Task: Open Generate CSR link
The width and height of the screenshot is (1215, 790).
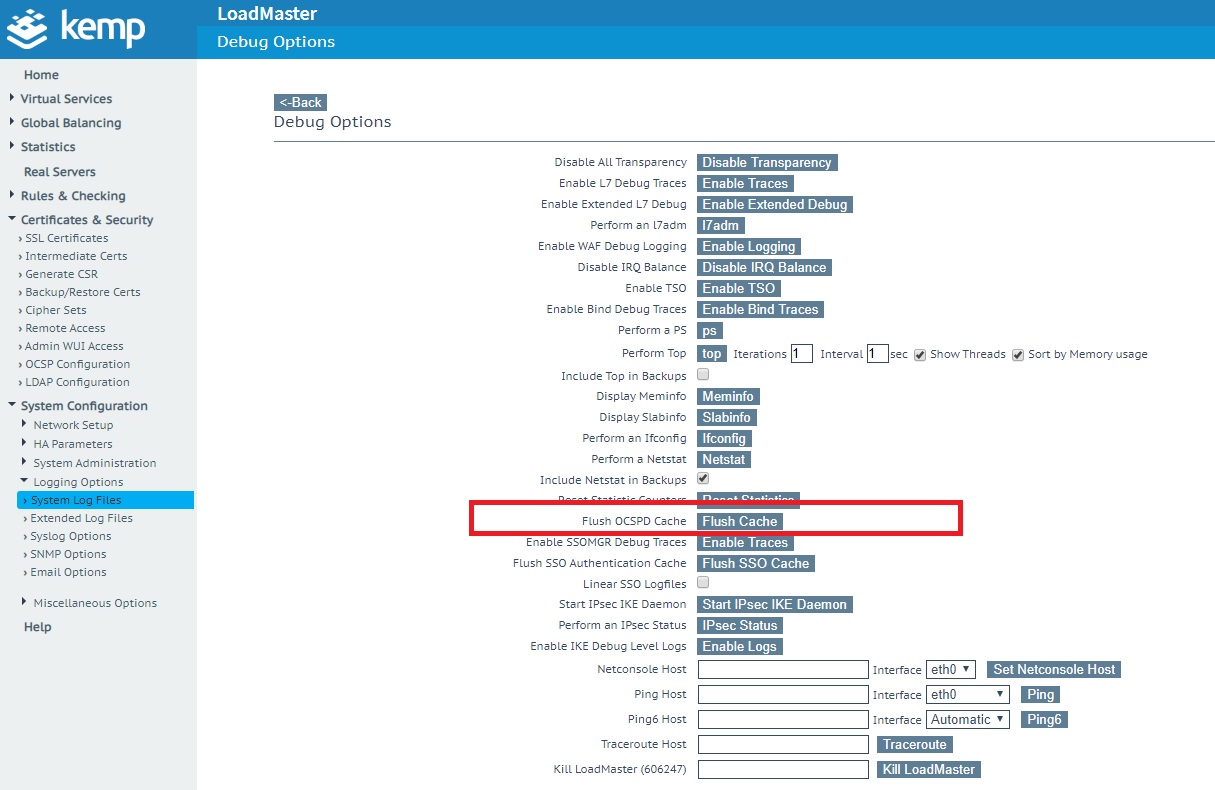Action: pyautogui.click(x=62, y=274)
